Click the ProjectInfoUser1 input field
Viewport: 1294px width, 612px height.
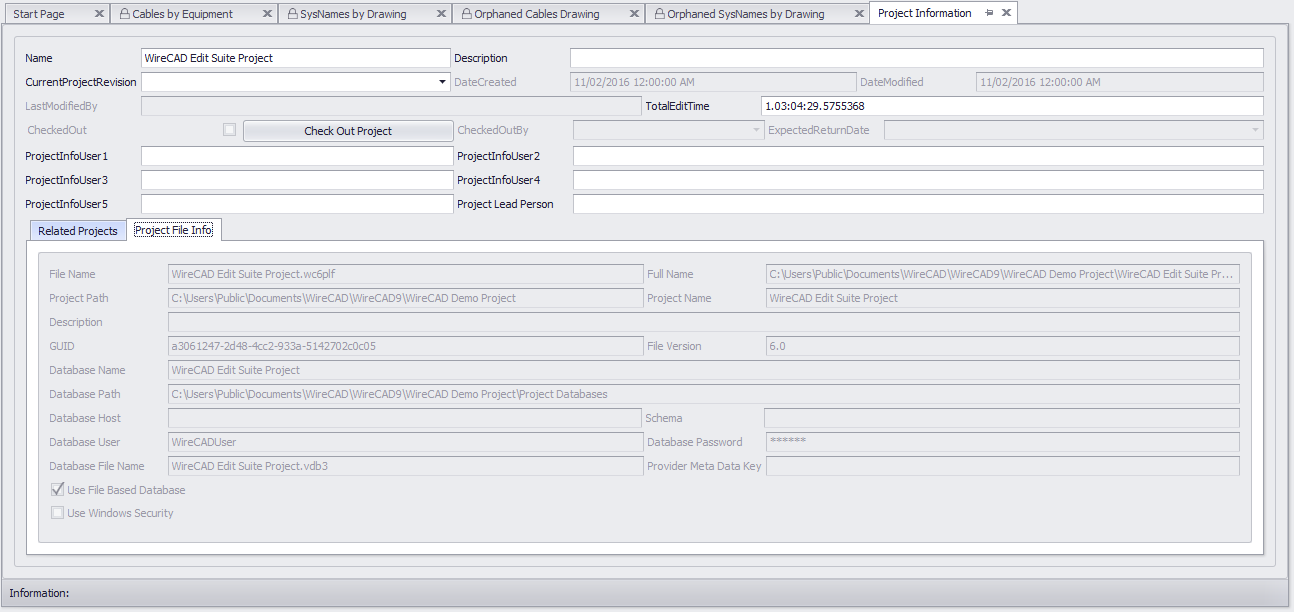[x=297, y=156]
